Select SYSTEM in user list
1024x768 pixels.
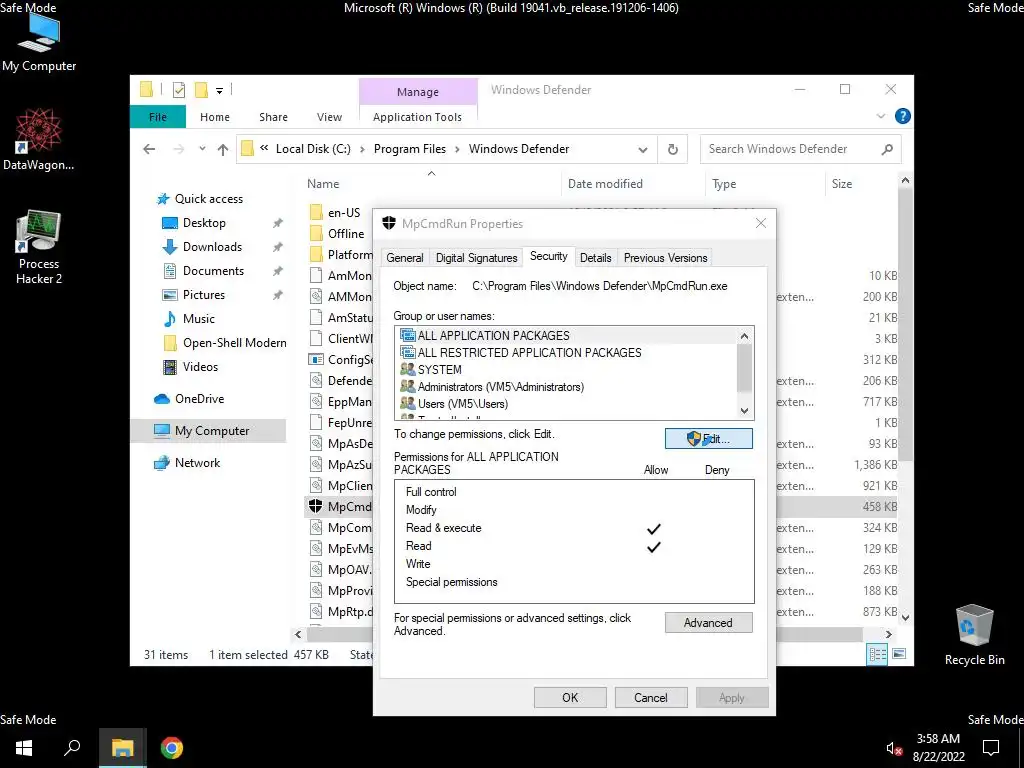(x=566, y=370)
